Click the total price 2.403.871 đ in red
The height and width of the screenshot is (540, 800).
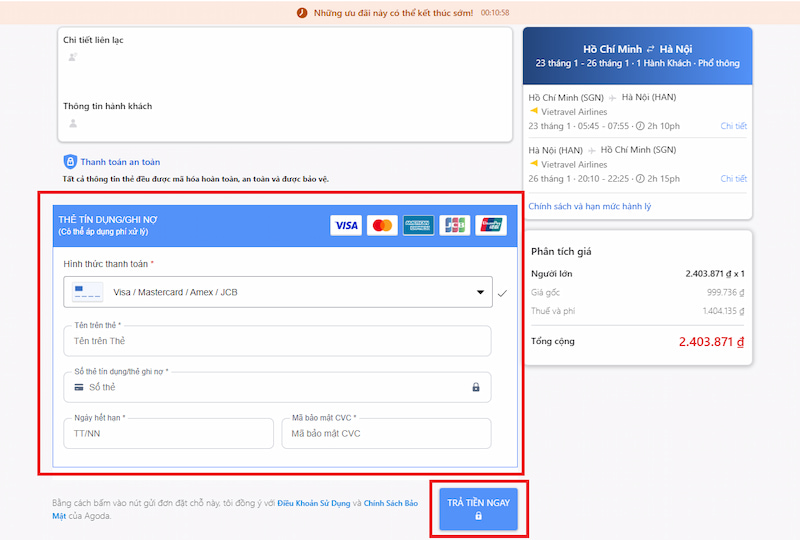[711, 341]
